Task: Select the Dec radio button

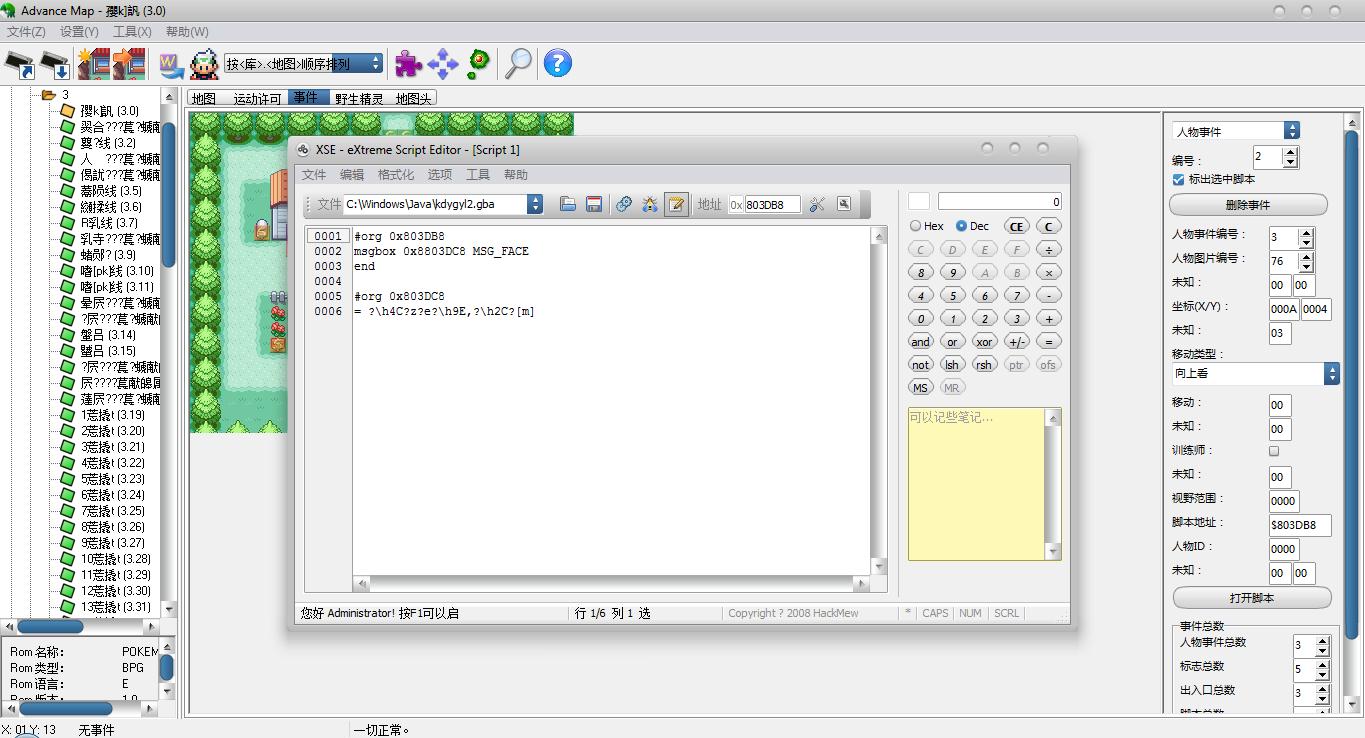Action: coord(961,226)
